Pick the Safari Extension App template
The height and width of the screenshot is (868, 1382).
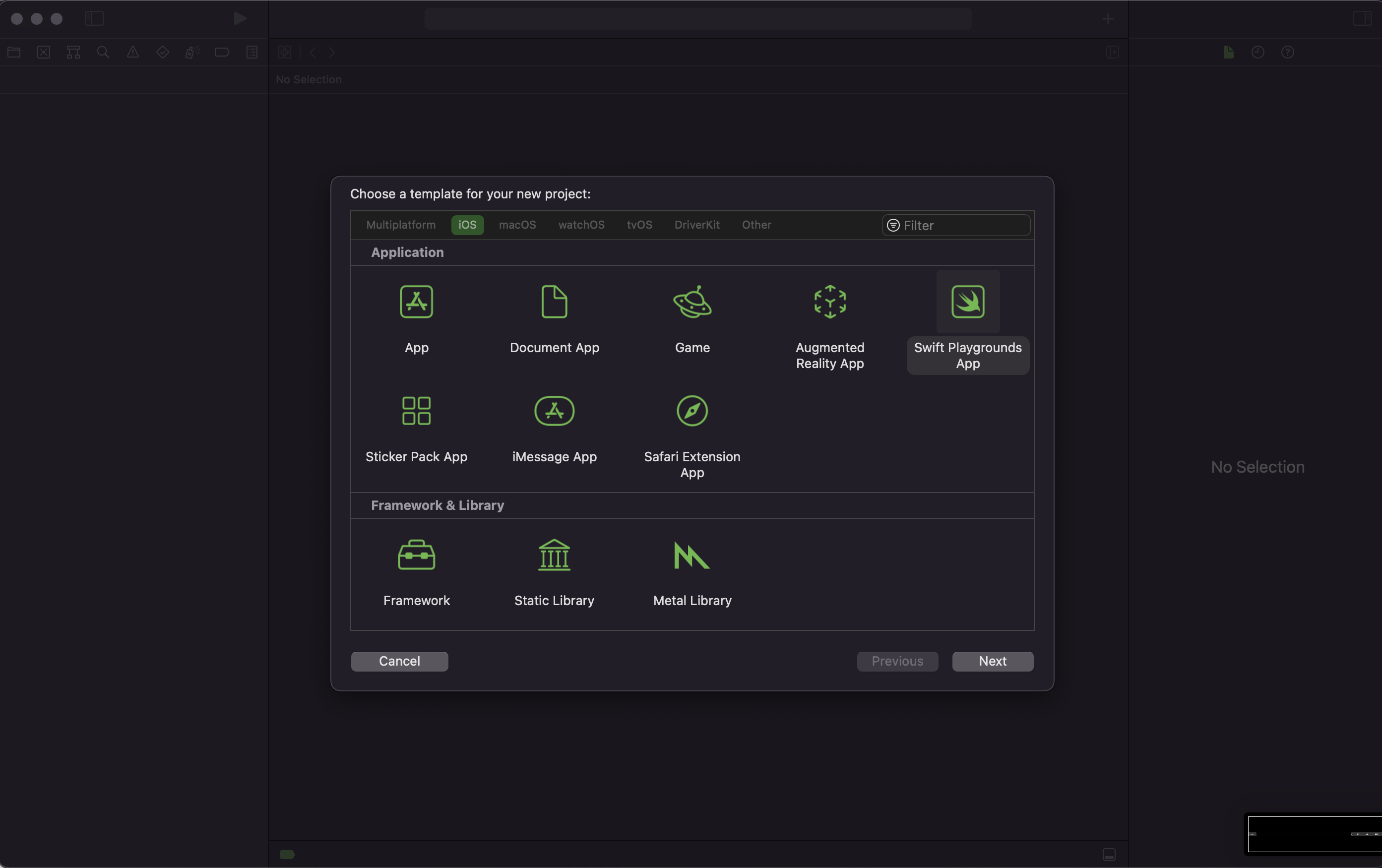691,411
